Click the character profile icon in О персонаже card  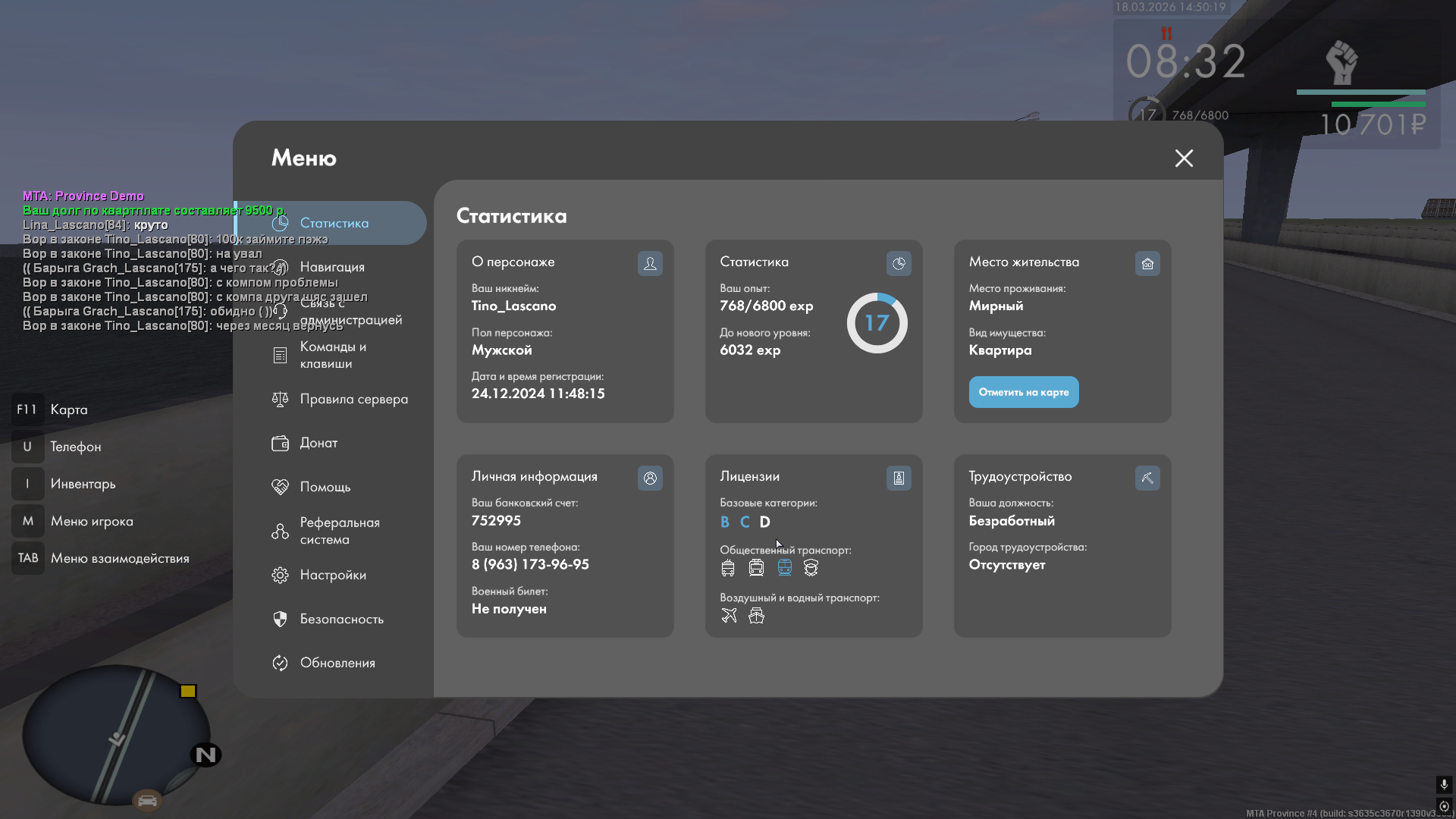(650, 263)
